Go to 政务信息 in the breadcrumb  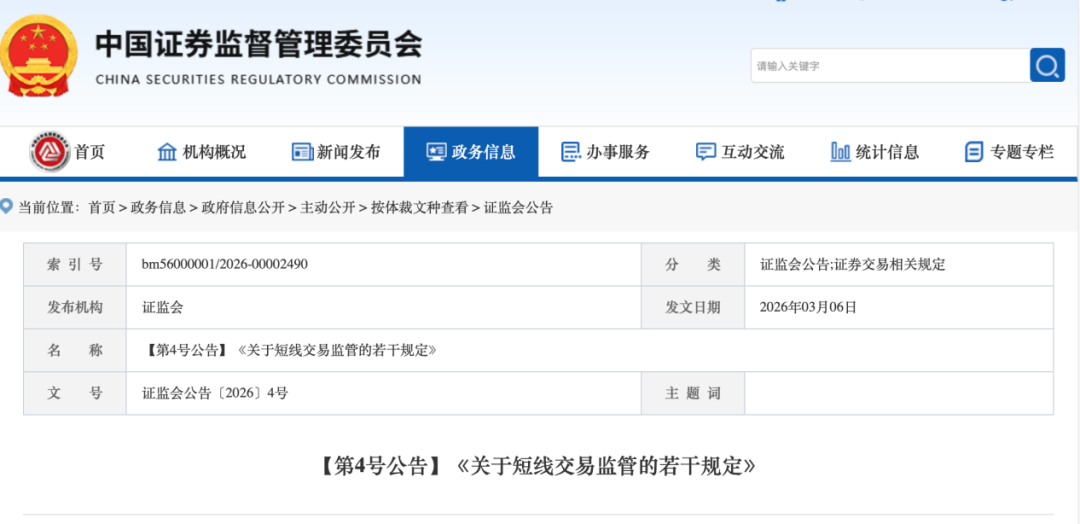pos(158,207)
